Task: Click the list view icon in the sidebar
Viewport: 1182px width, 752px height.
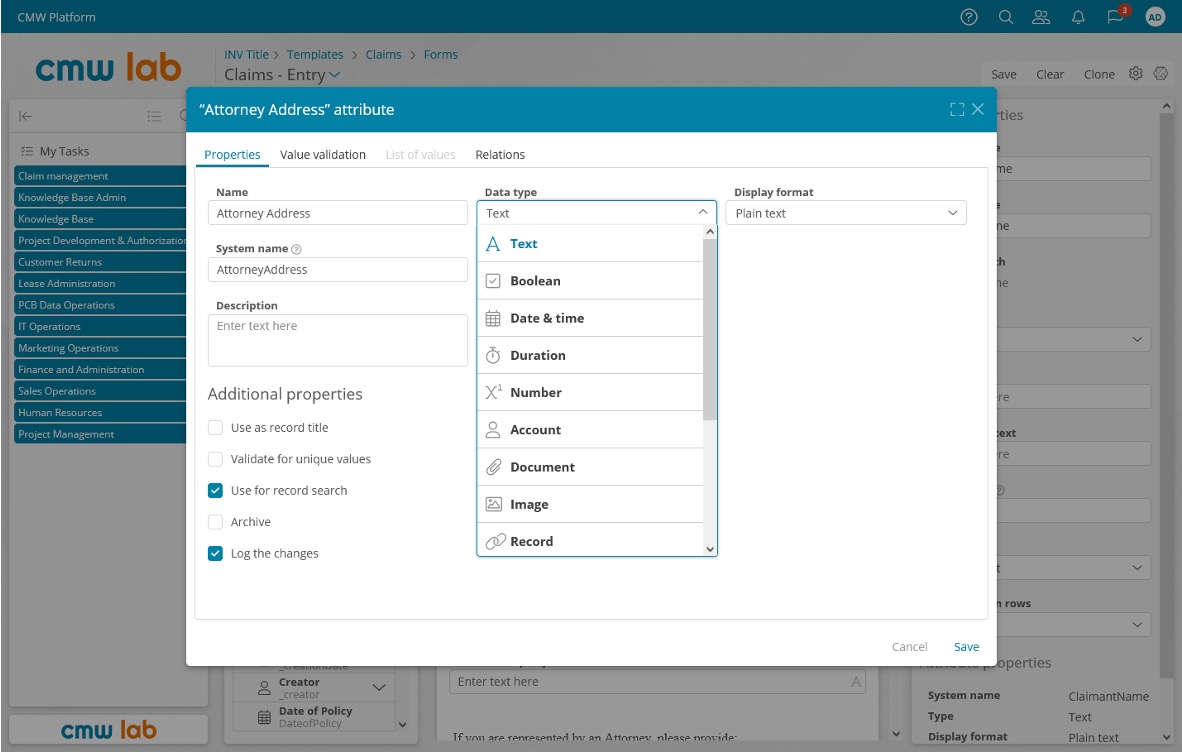Action: pos(155,116)
